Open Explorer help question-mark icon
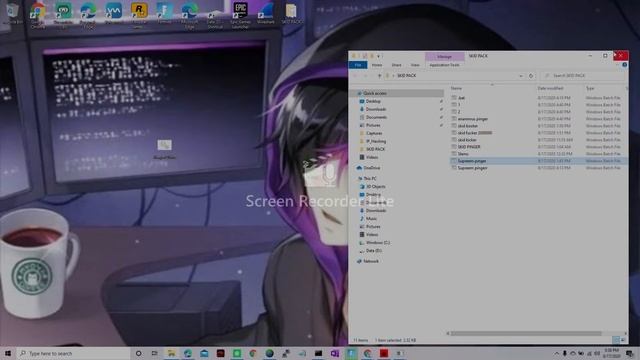640x360 pixels. click(x=624, y=65)
